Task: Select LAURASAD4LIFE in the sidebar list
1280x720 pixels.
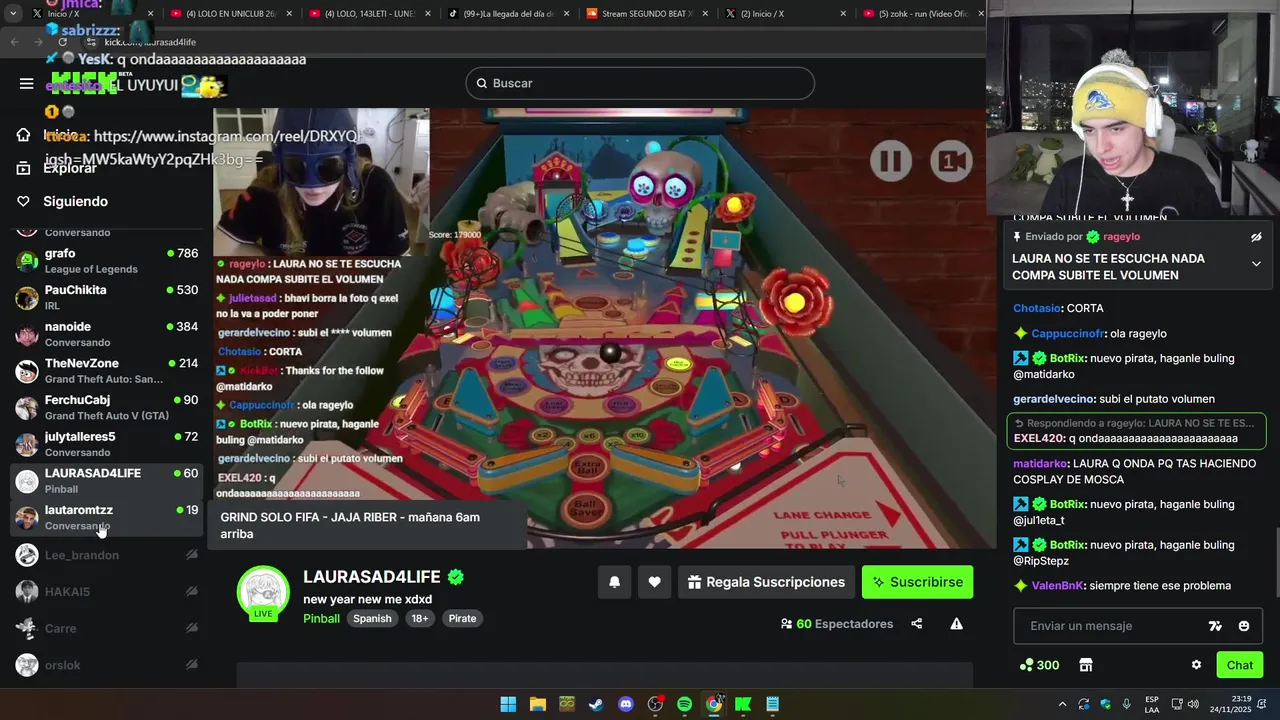Action: click(106, 481)
